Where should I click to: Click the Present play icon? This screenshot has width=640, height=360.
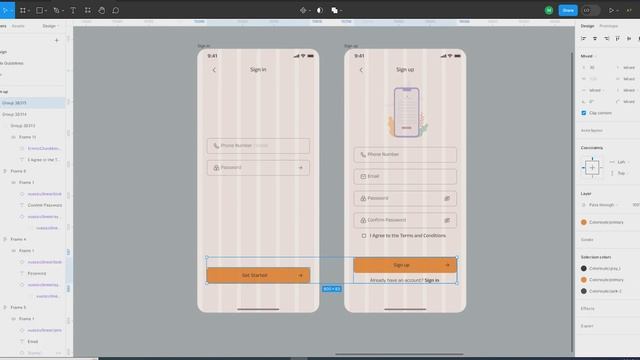tap(611, 10)
